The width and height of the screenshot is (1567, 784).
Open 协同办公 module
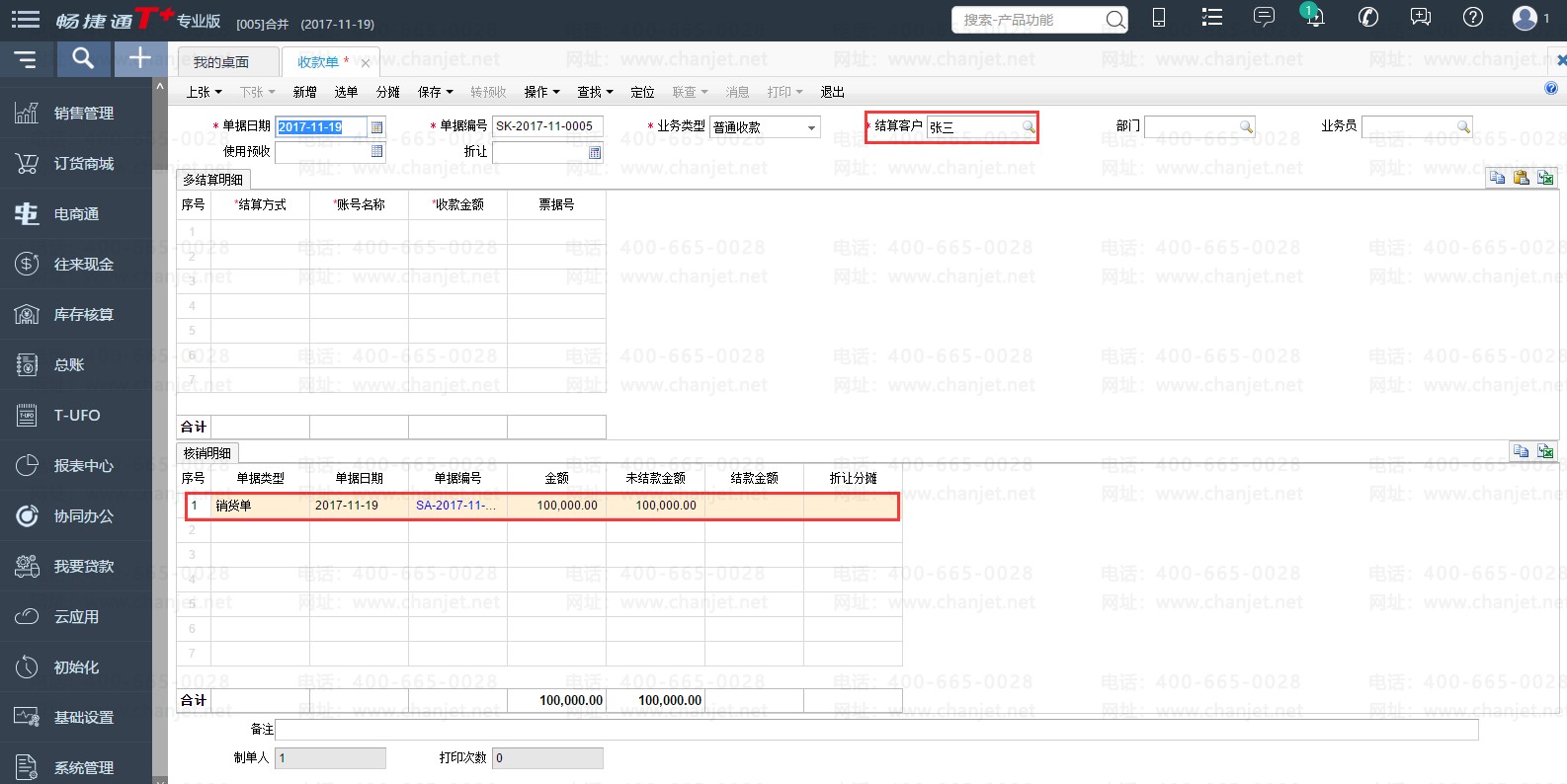pyautogui.click(x=76, y=516)
